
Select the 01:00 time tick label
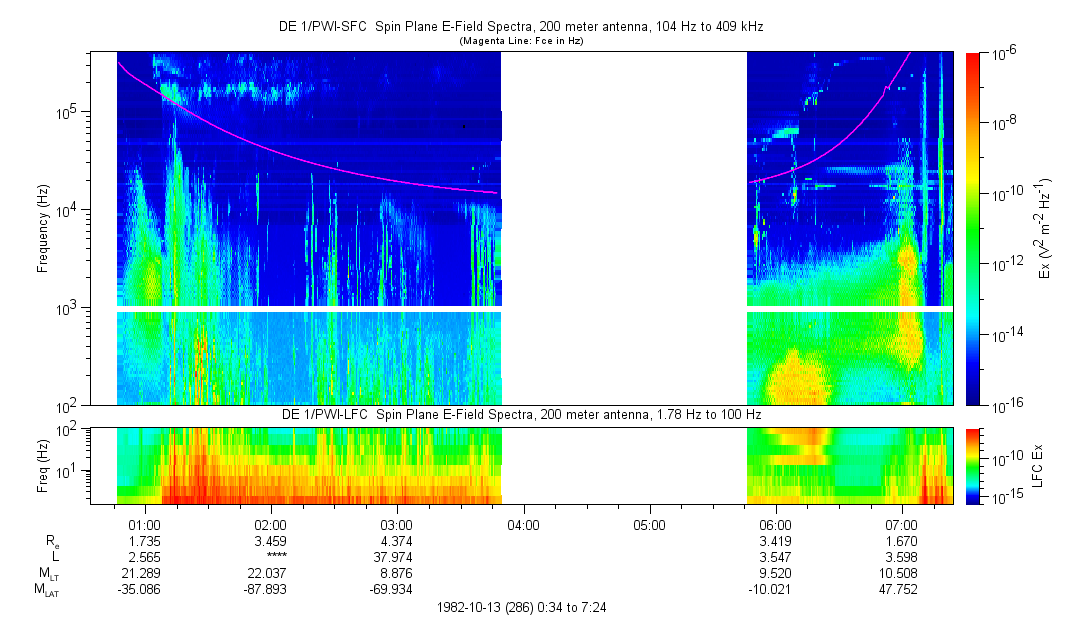click(145, 524)
